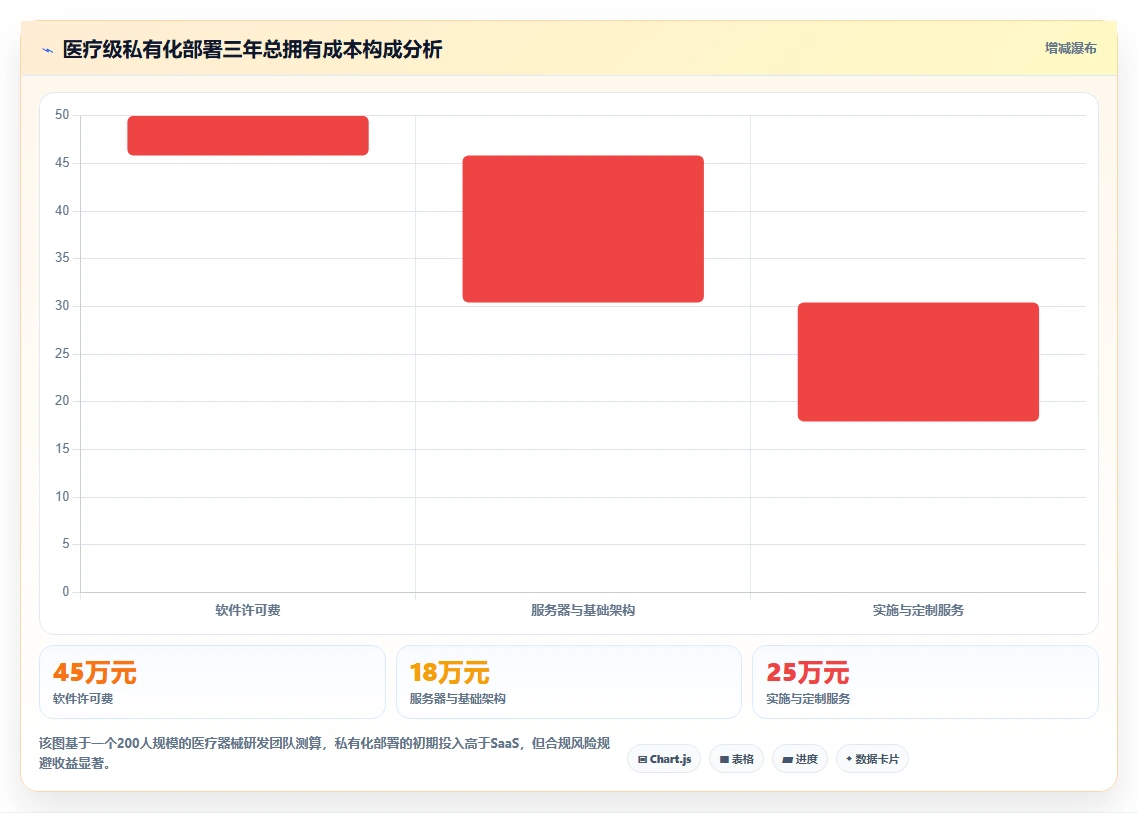Click the chart title 医疗级私有化部署三年总拥有成本构成分析
1138x813 pixels.
[x=253, y=49]
